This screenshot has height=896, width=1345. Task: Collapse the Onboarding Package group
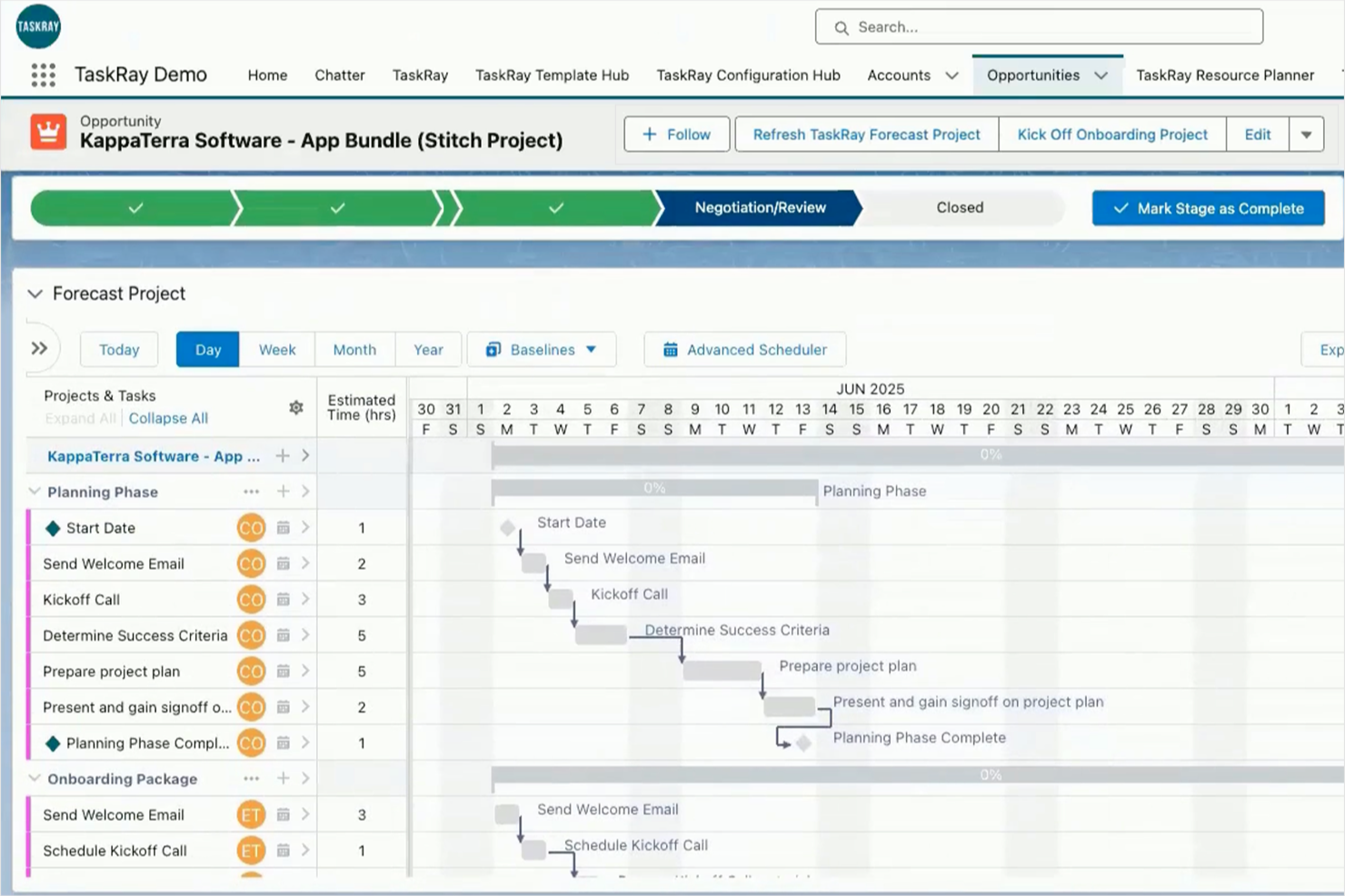coord(35,779)
